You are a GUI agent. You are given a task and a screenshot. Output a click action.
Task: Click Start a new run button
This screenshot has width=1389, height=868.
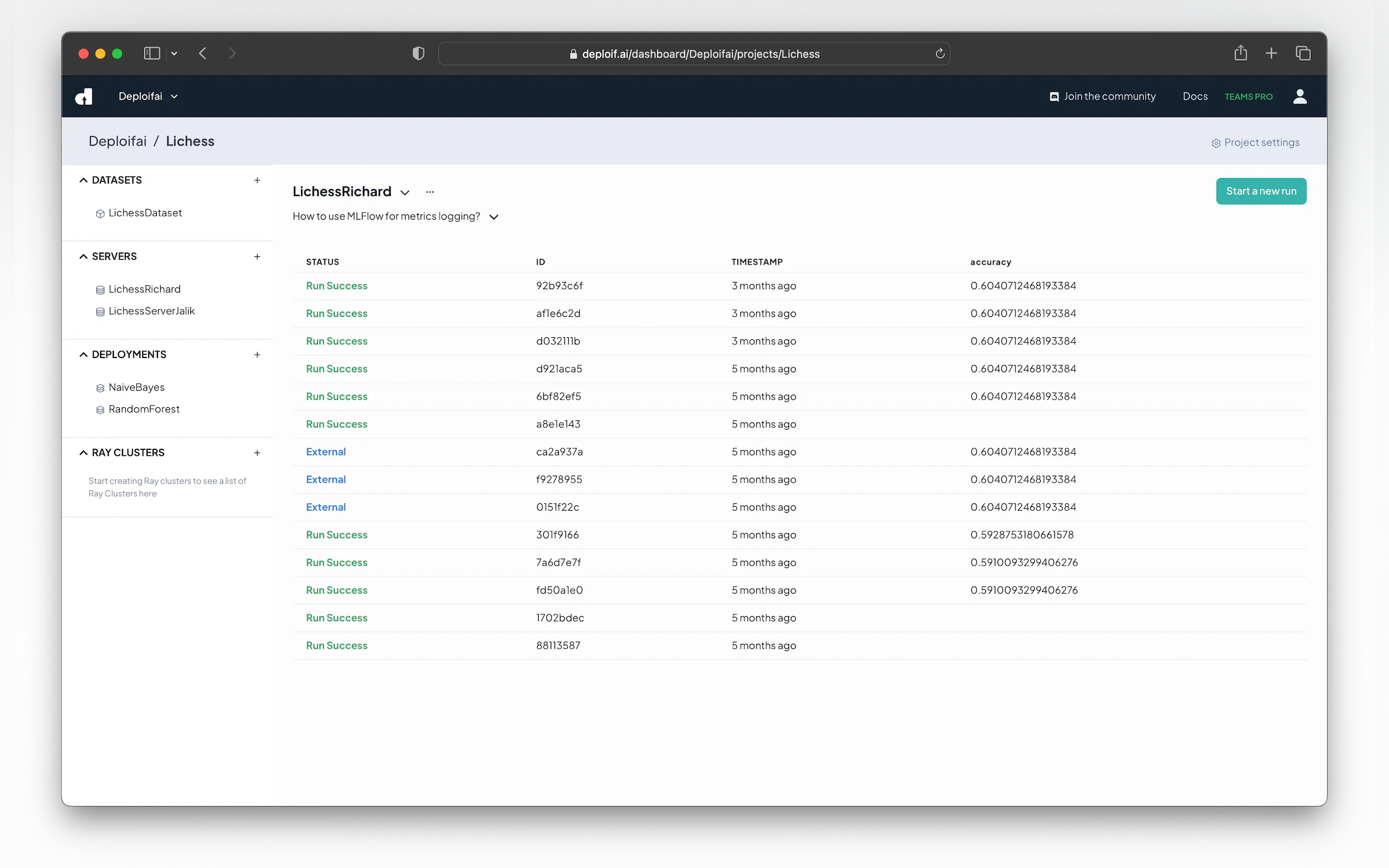coord(1260,191)
